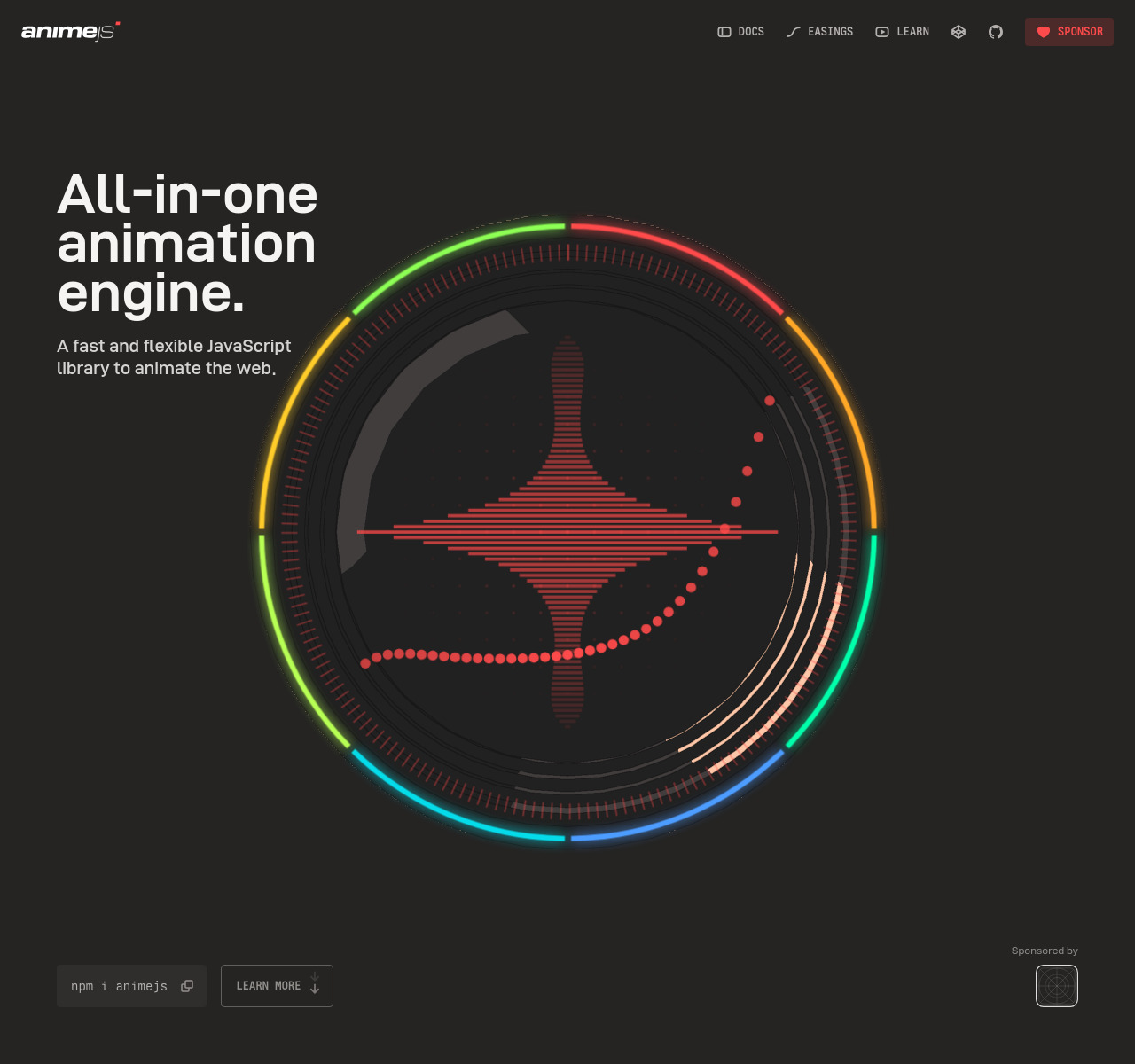Click the 'npm i animejs' command text
The width and height of the screenshot is (1135, 1064).
[x=119, y=986]
